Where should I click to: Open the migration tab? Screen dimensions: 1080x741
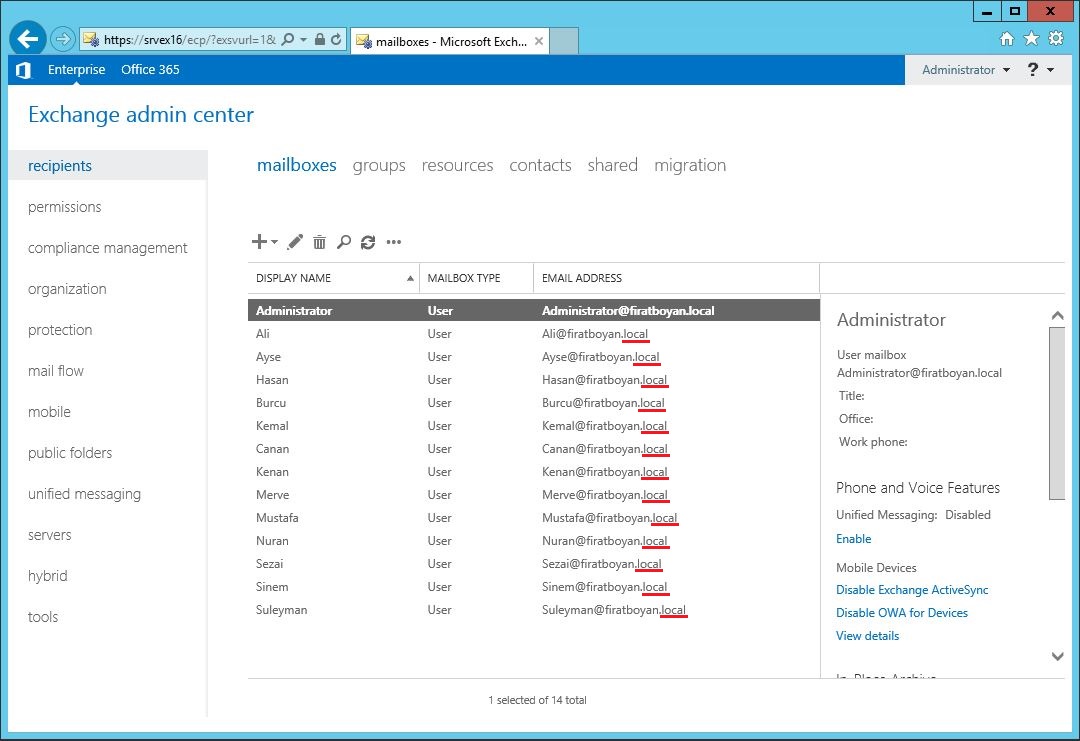[x=690, y=165]
